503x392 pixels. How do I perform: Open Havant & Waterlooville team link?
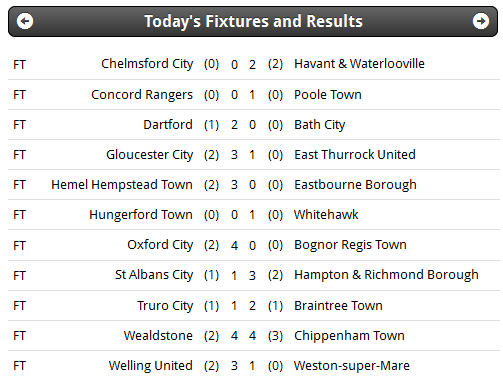359,64
